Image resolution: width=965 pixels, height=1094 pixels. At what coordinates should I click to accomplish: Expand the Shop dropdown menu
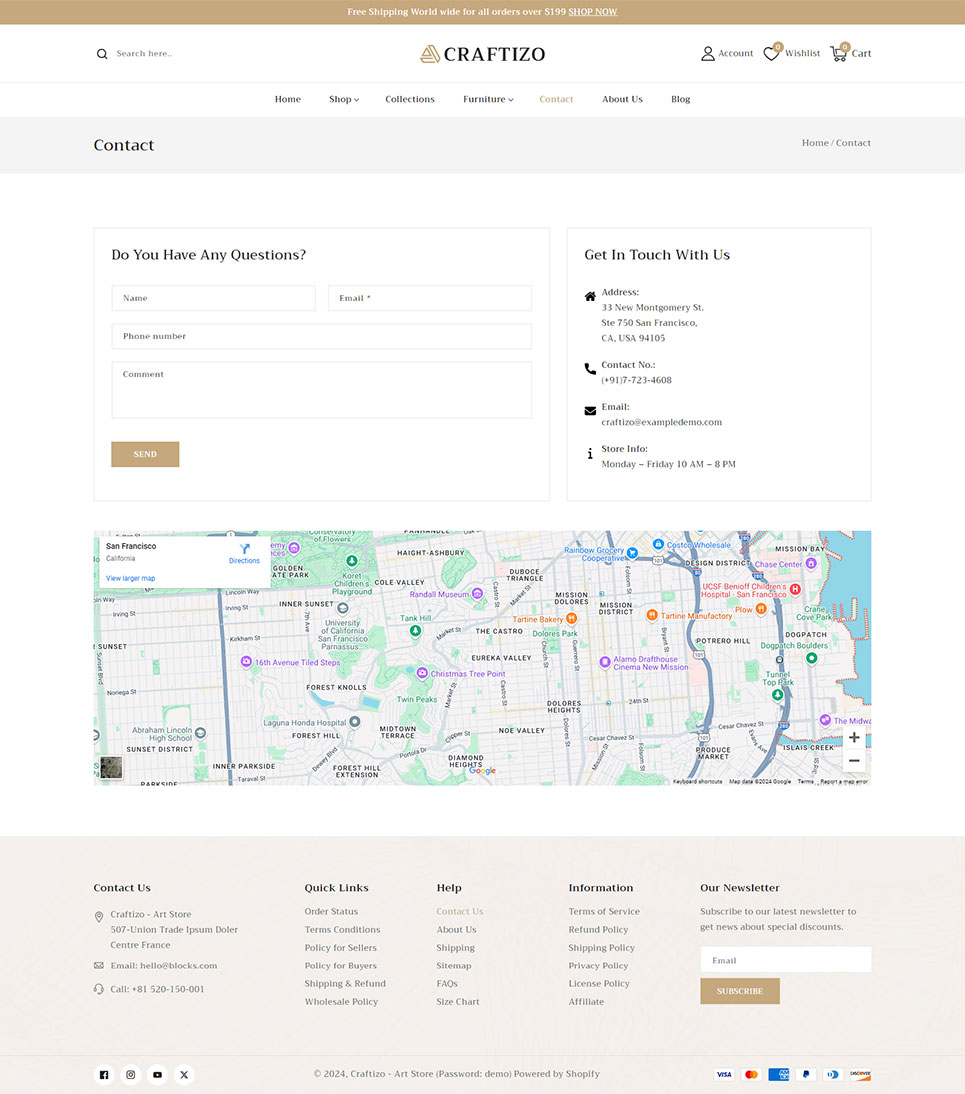pyautogui.click(x=343, y=99)
